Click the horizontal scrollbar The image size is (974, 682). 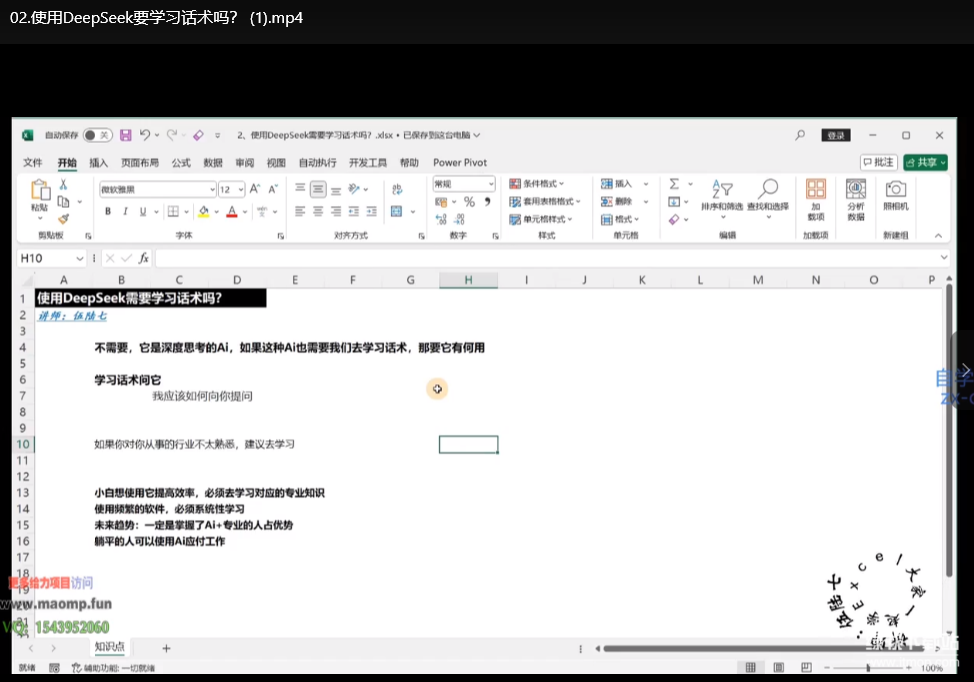pos(764,648)
